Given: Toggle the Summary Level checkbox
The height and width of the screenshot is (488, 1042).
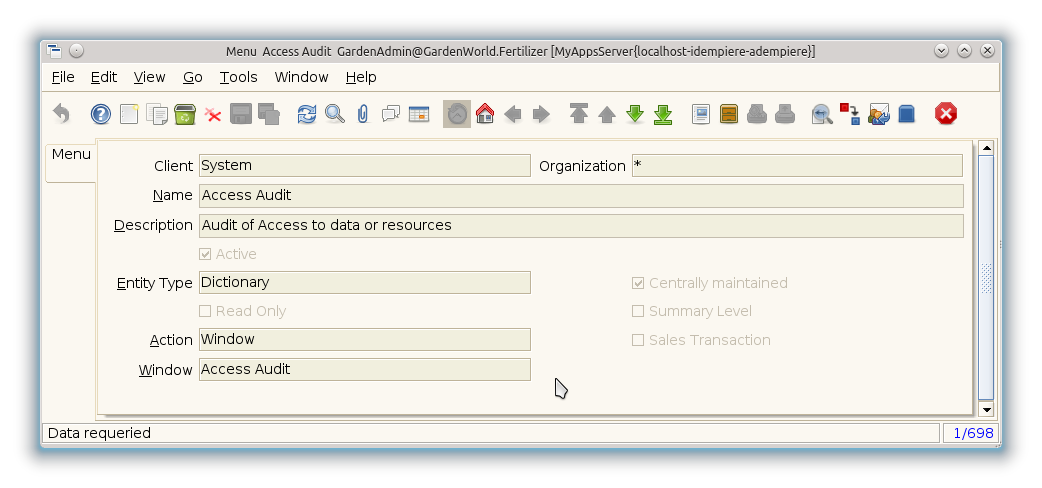Looking at the screenshot, I should point(638,311).
